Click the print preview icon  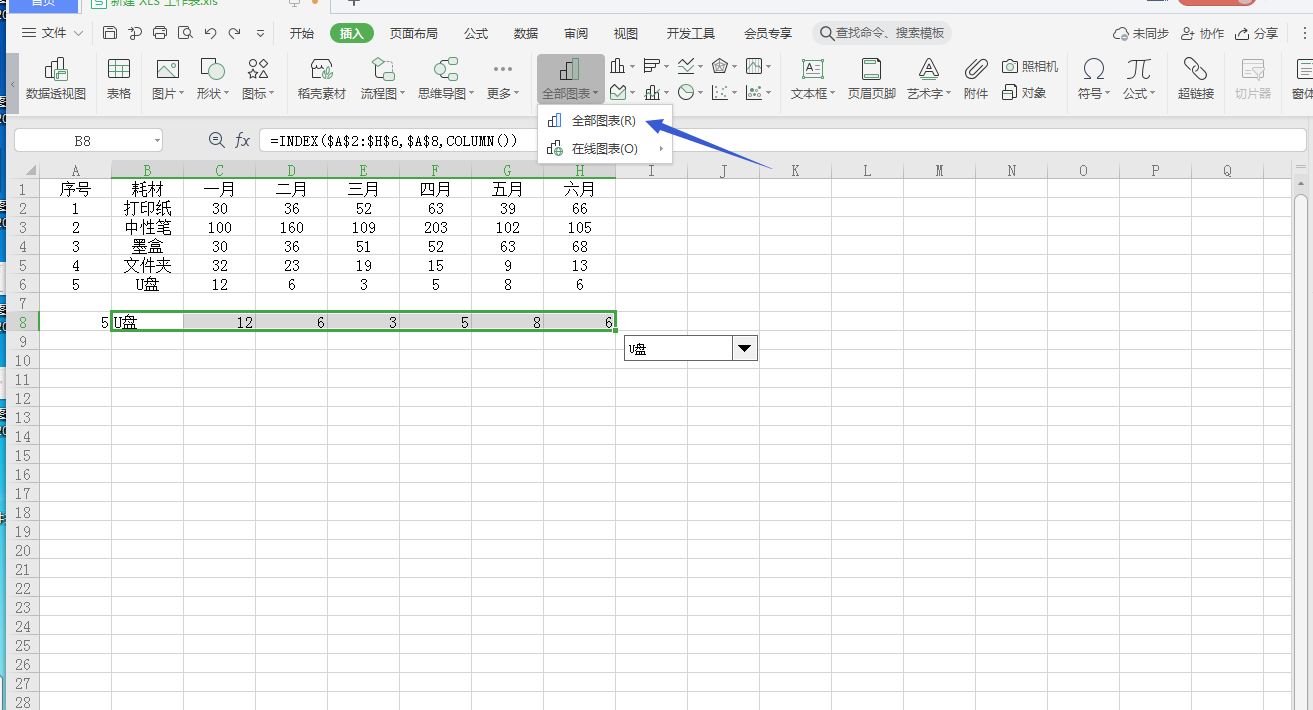click(185, 33)
